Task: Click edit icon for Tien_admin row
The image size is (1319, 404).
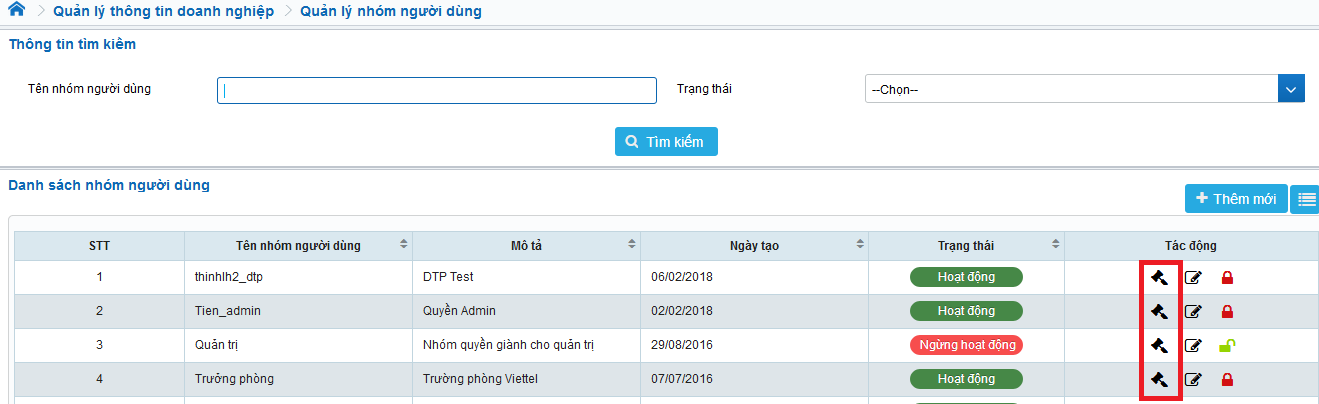Action: point(1193,312)
